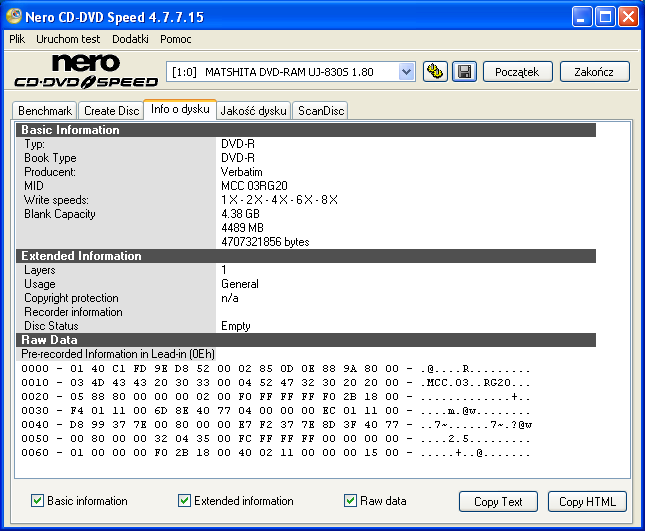Click the Nero disc icon in title bar
The height and width of the screenshot is (531, 645).
(x=14, y=16)
